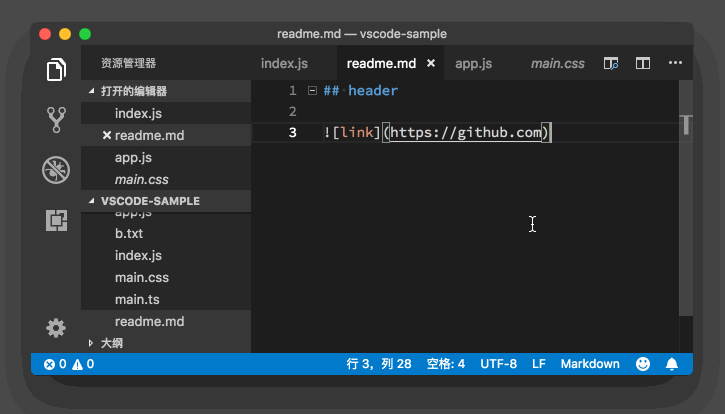Open notifications via the bell icon

click(x=672, y=364)
